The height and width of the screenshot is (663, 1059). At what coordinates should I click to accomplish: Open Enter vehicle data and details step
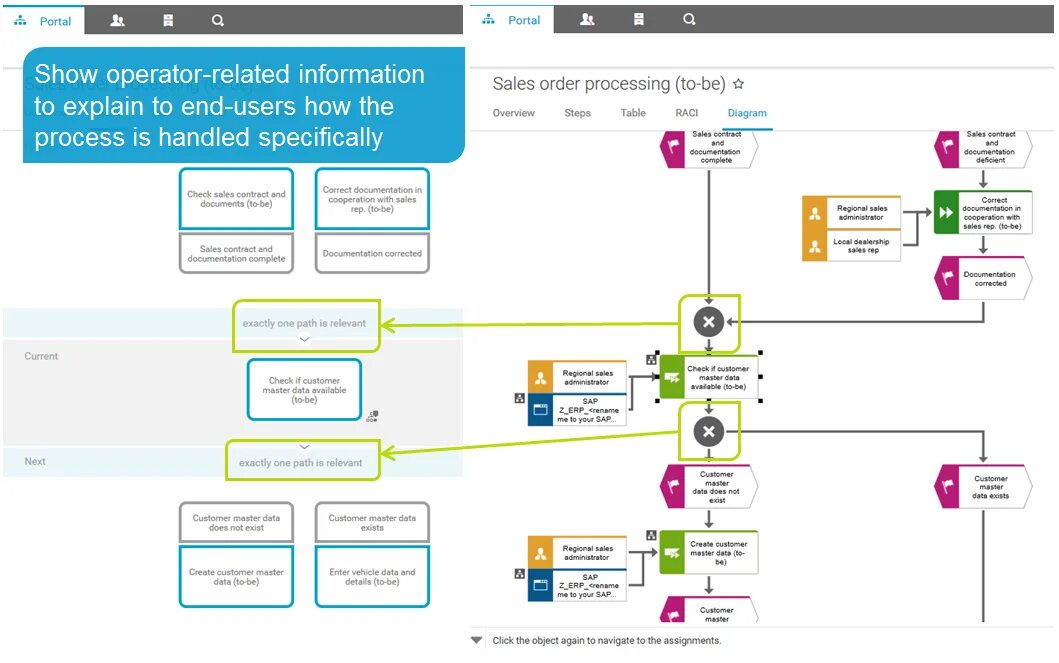pyautogui.click(x=372, y=577)
